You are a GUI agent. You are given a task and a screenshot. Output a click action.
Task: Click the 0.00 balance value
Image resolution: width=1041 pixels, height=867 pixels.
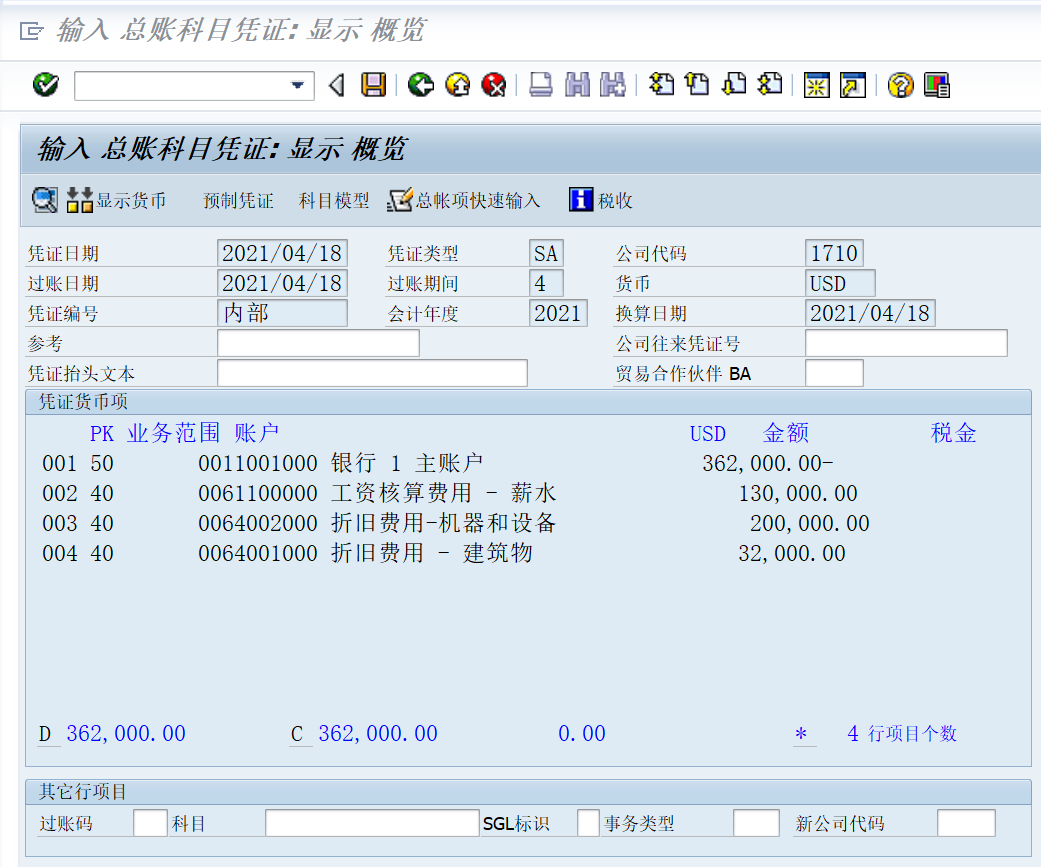[x=582, y=733]
